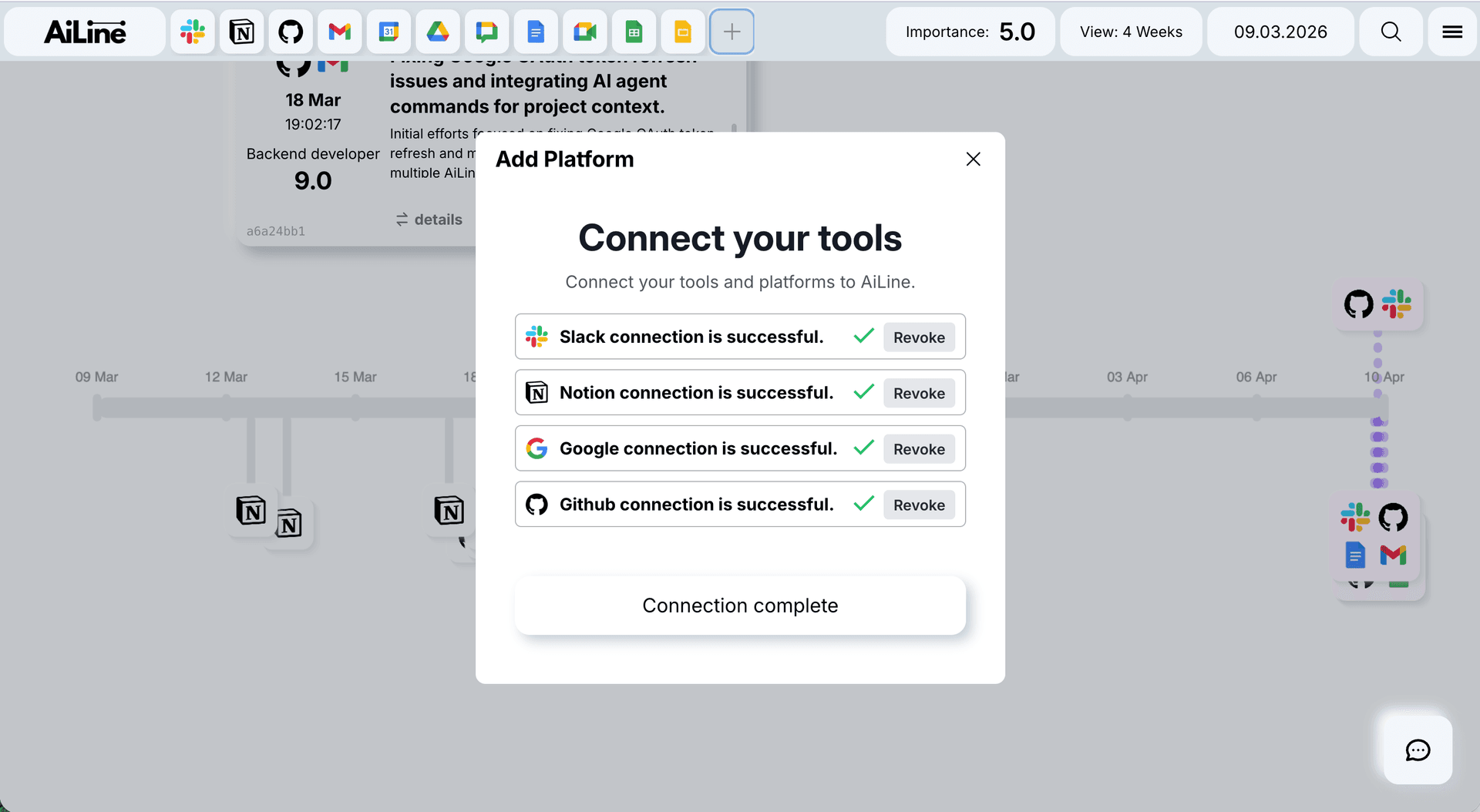Click the Backend developer label
The height and width of the screenshot is (812, 1480).
pos(313,154)
